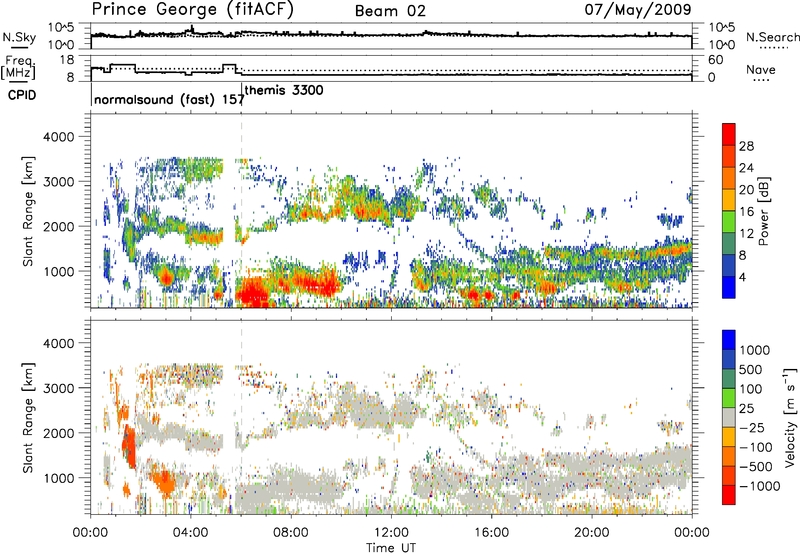800x554 pixels.
Task: Click the red top segment of the power colorbar
Action: click(729, 134)
